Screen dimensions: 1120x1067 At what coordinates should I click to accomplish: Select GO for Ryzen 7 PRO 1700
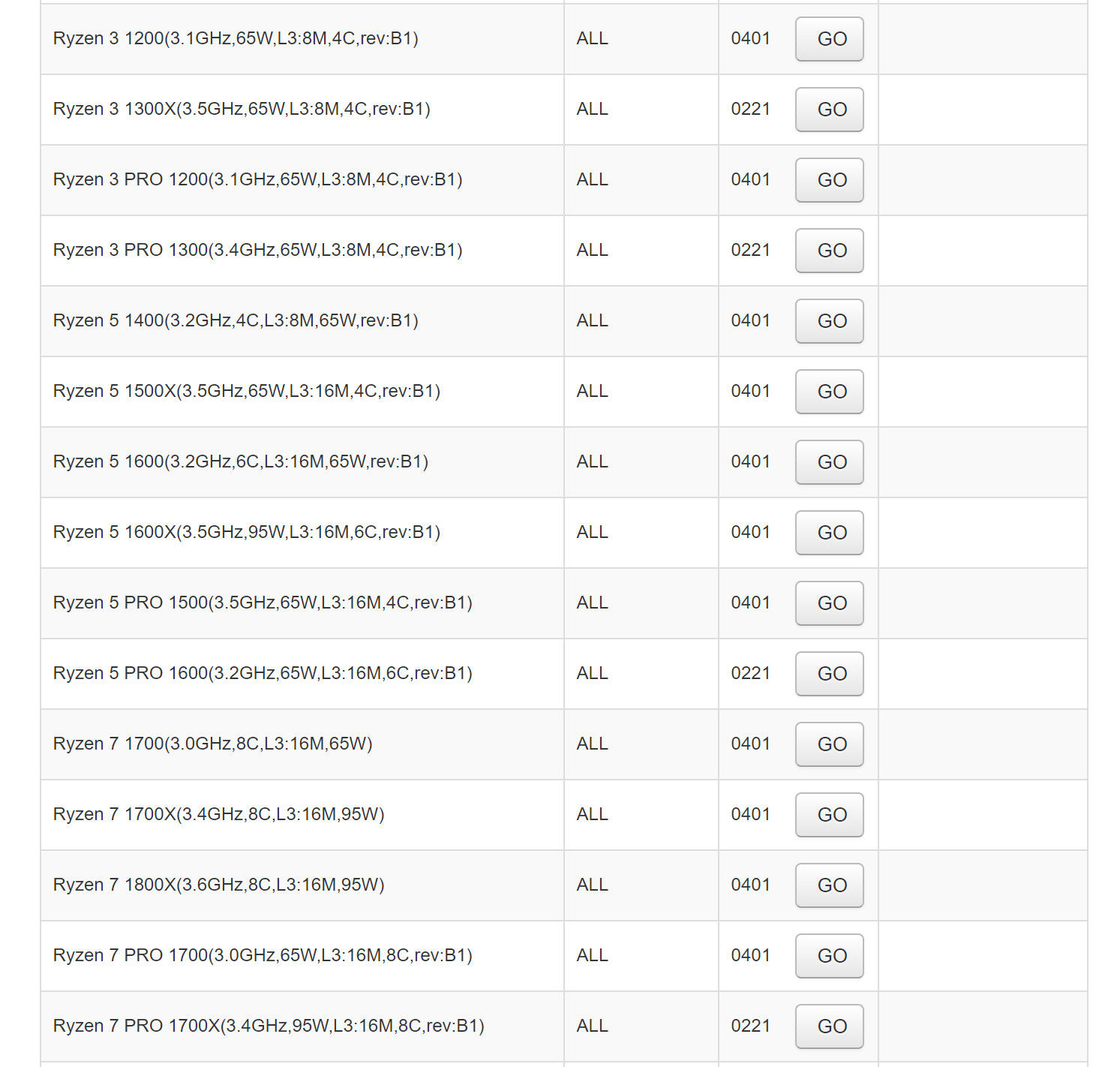829,956
